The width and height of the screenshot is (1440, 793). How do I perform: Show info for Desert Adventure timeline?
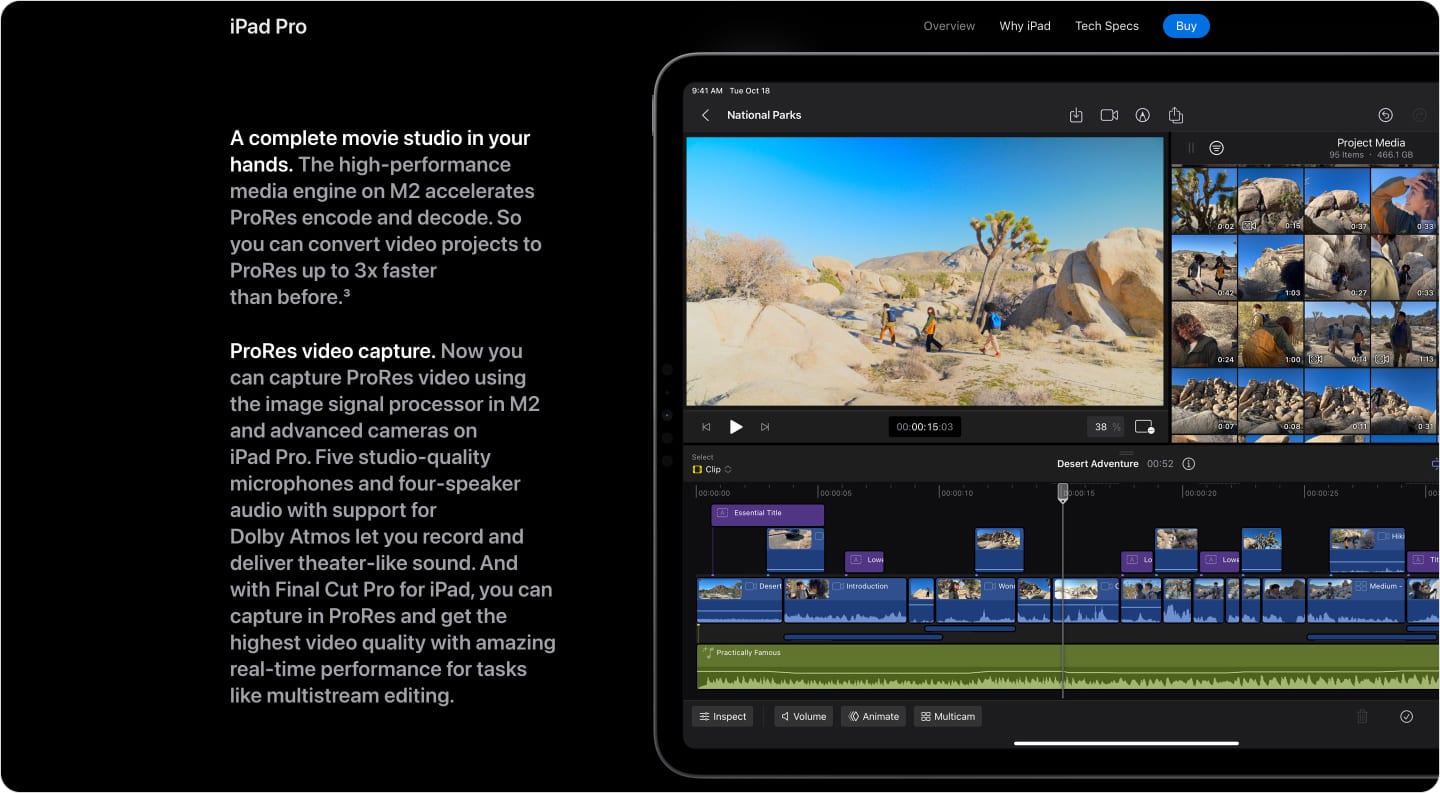click(x=1188, y=464)
